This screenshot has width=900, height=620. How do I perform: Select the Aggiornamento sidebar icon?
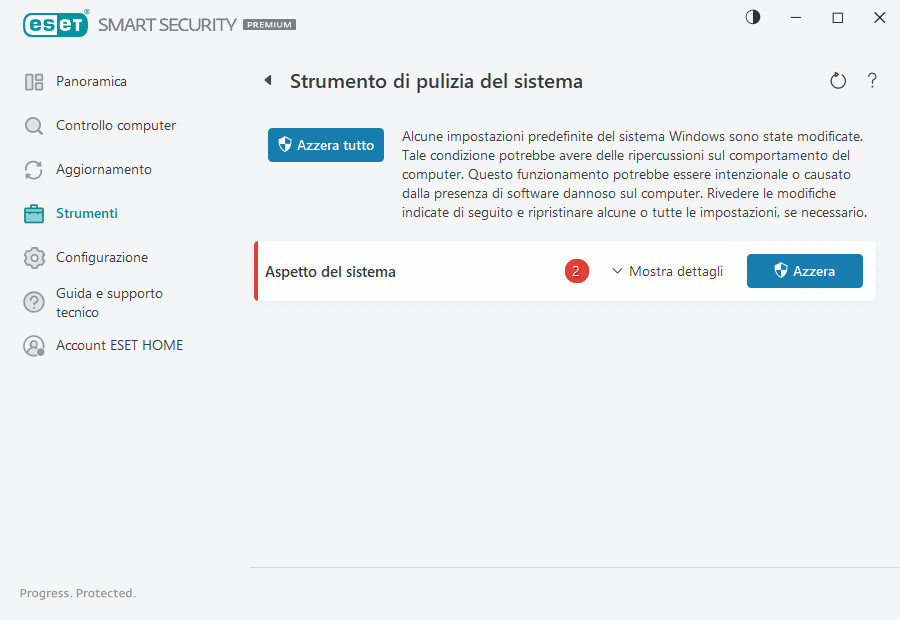tap(35, 169)
